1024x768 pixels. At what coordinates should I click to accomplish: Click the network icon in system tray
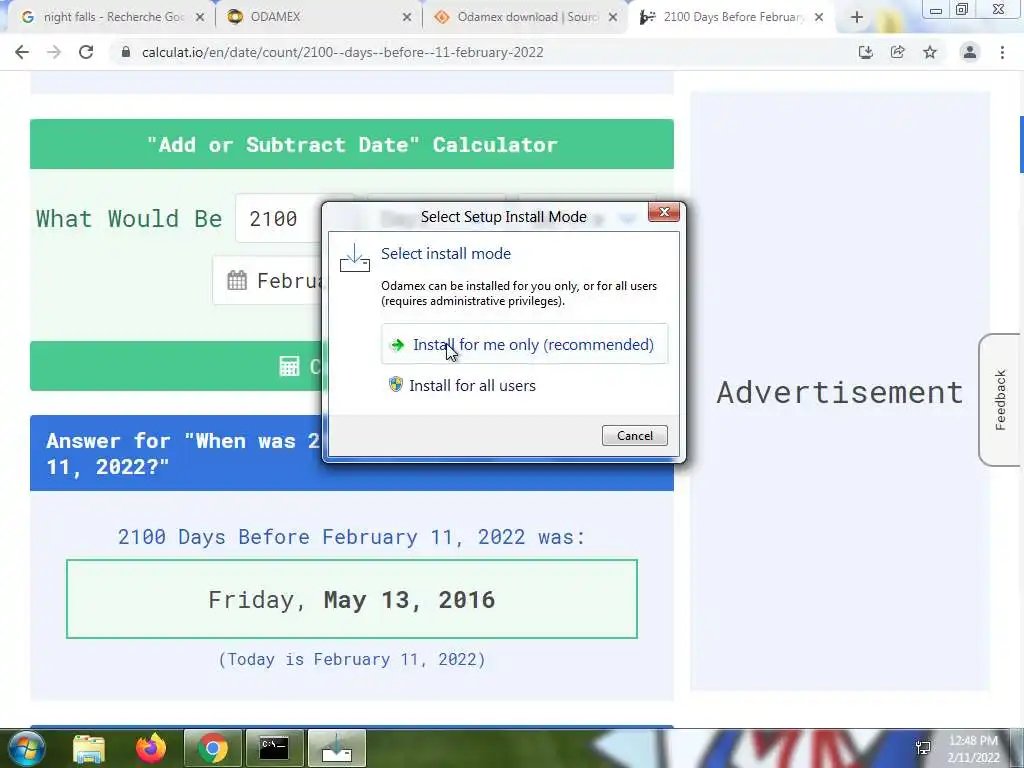(923, 748)
